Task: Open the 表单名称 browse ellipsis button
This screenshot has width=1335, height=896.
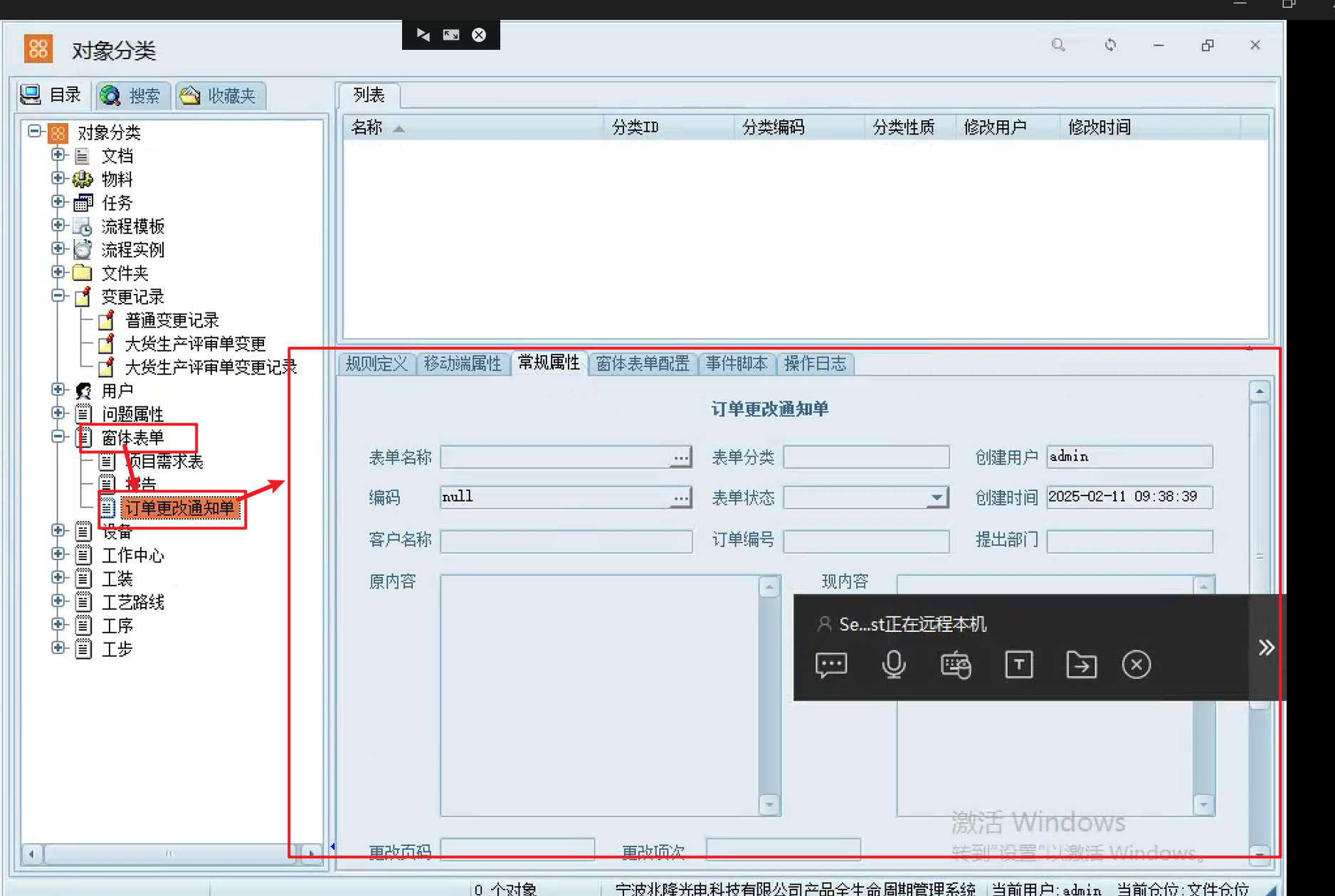Action: point(681,457)
